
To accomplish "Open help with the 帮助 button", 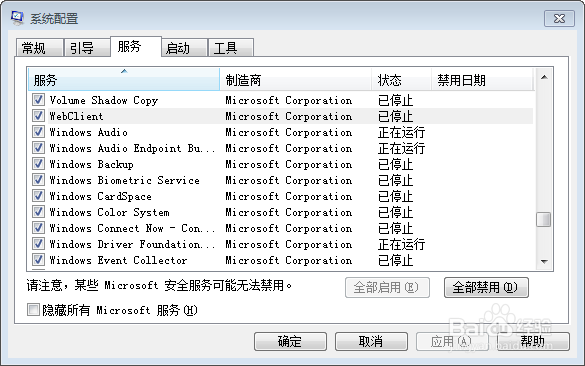I will coord(533,341).
